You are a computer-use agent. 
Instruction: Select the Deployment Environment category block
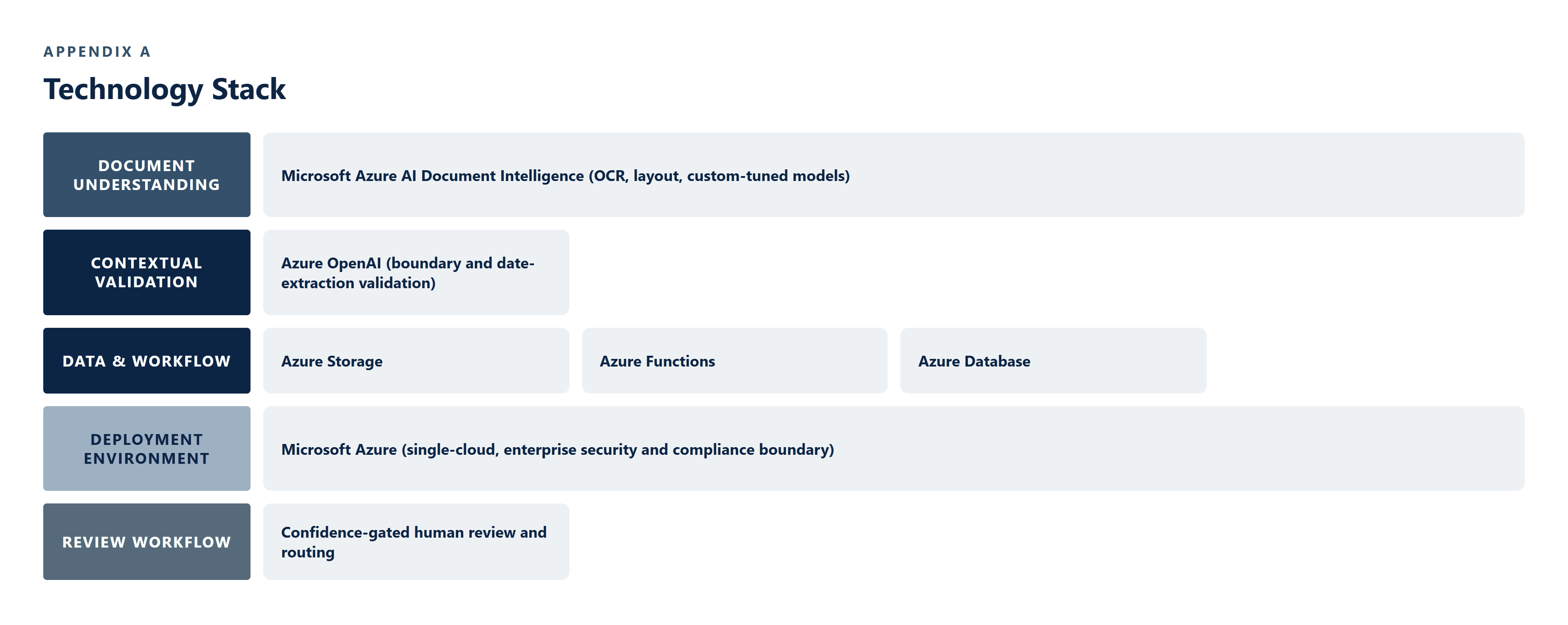(x=147, y=448)
